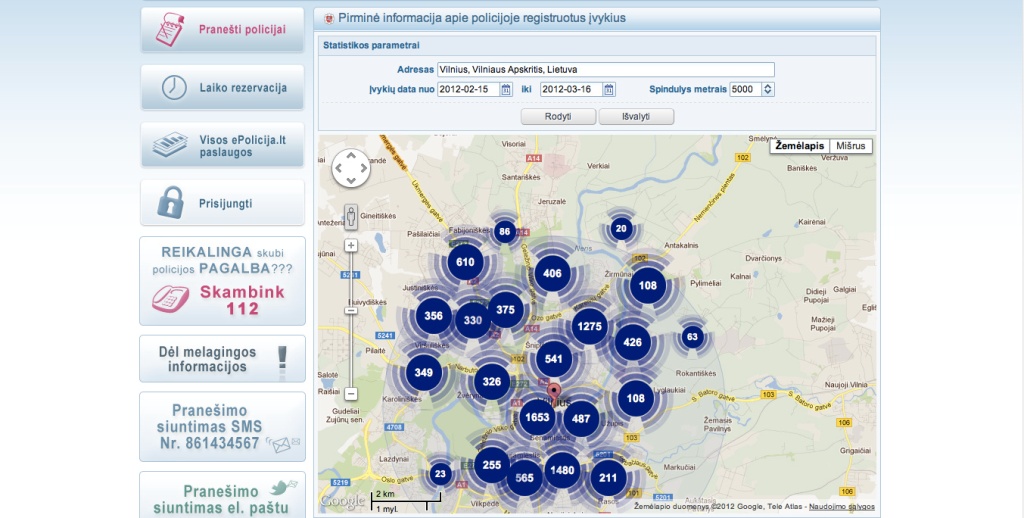Viewport: 1024px width, 518px height.
Task: Click the padlock icon beside Prisijungti
Action: pyautogui.click(x=171, y=203)
